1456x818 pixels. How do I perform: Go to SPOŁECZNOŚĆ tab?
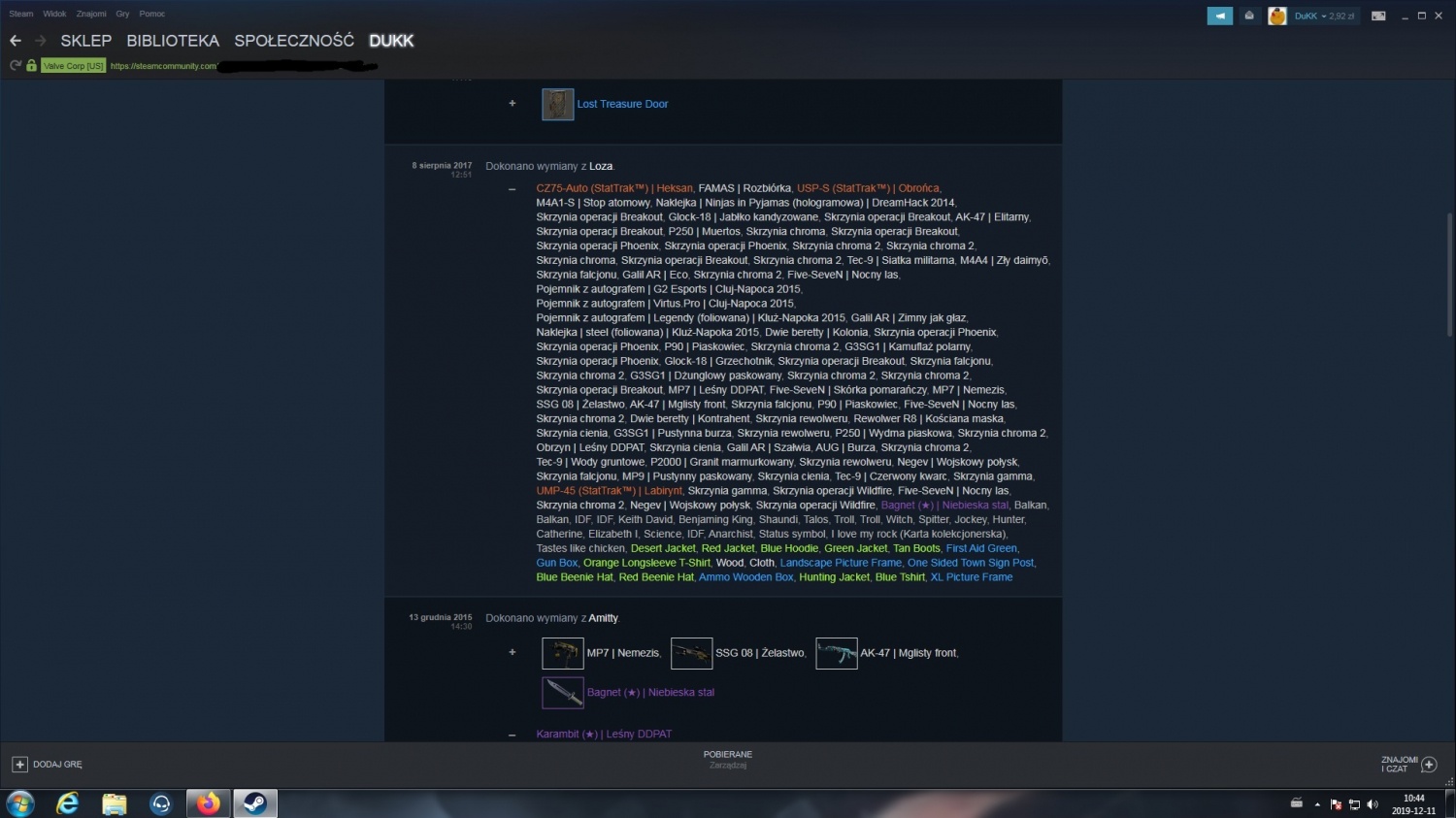(x=294, y=41)
